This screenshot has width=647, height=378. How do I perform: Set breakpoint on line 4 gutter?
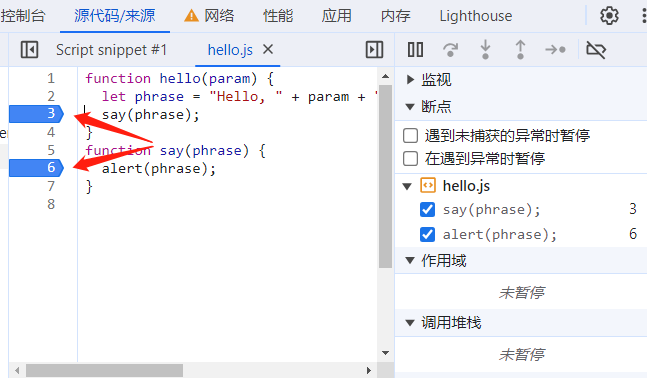coord(50,132)
